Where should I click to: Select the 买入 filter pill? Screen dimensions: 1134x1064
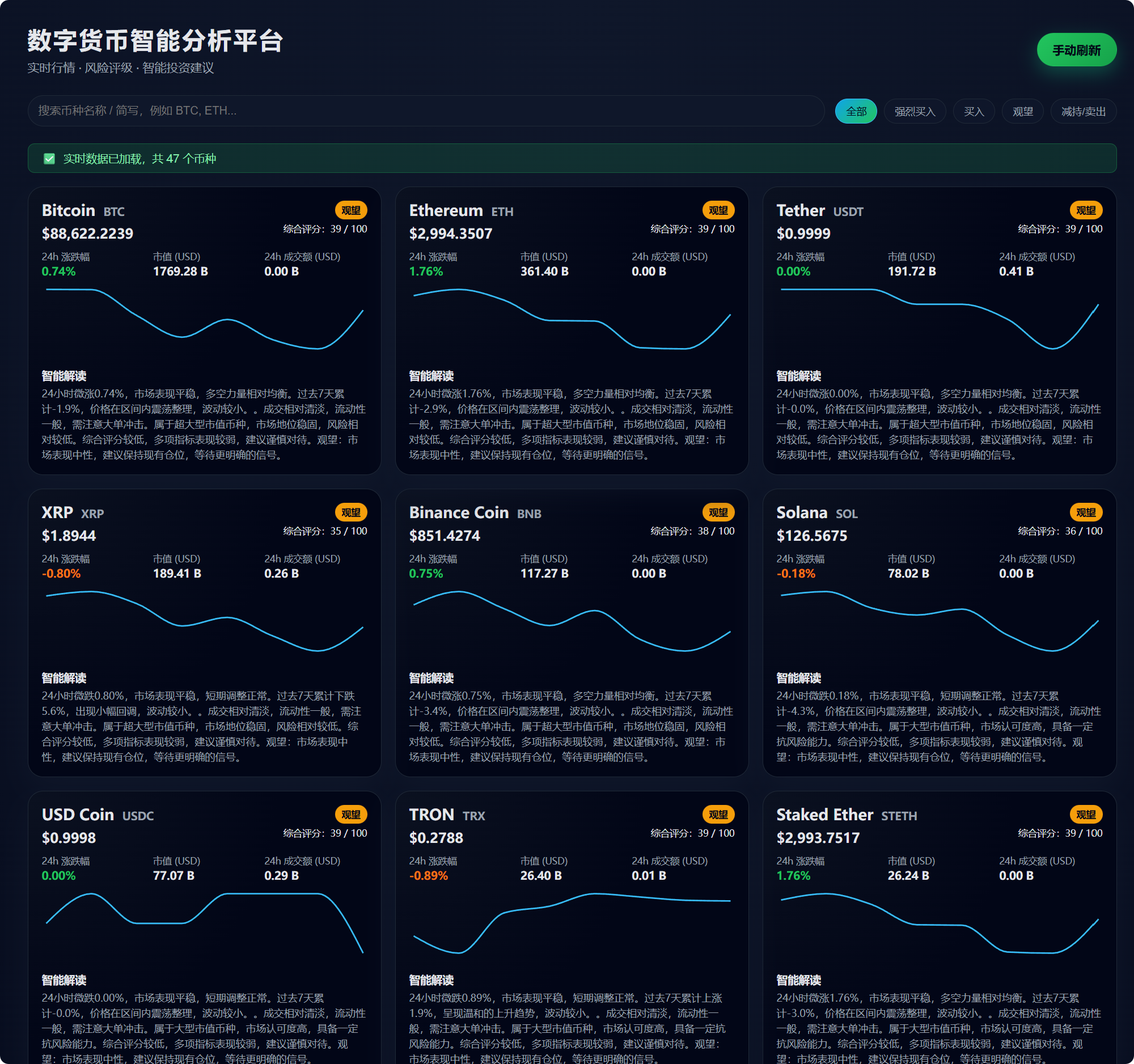click(974, 111)
